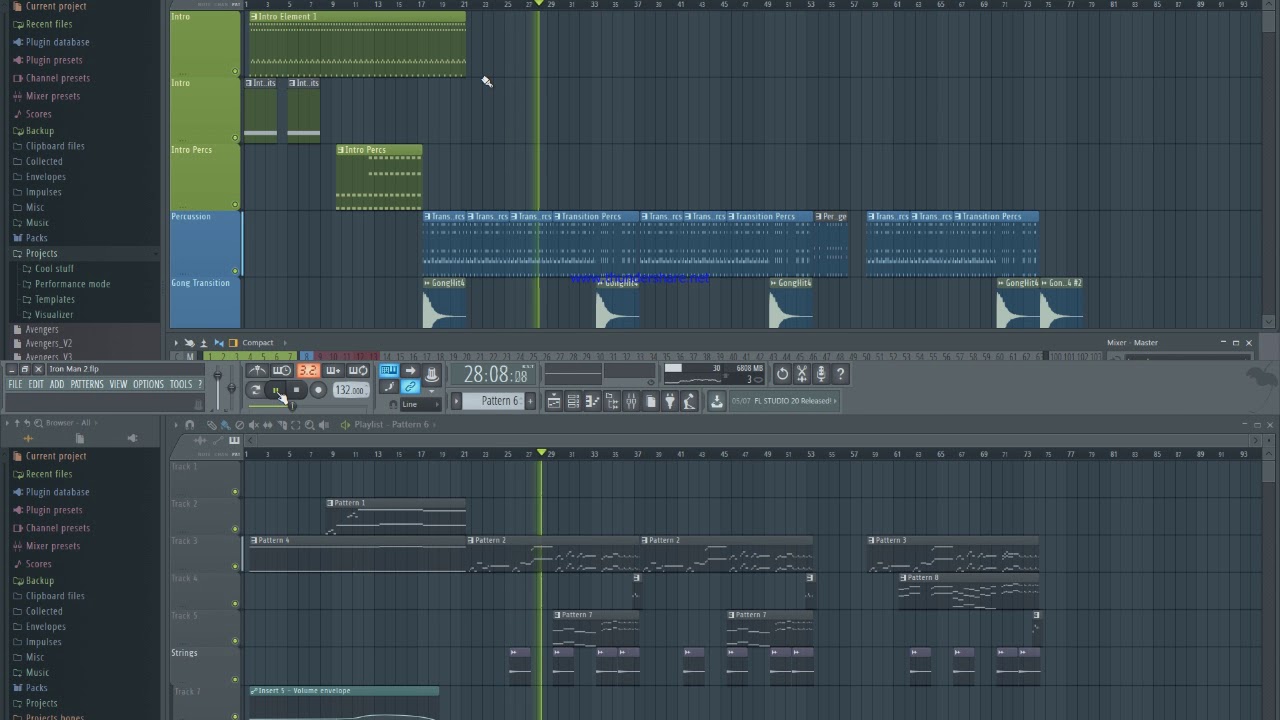Open the mixer window icon
1280x720 pixels.
631,401
